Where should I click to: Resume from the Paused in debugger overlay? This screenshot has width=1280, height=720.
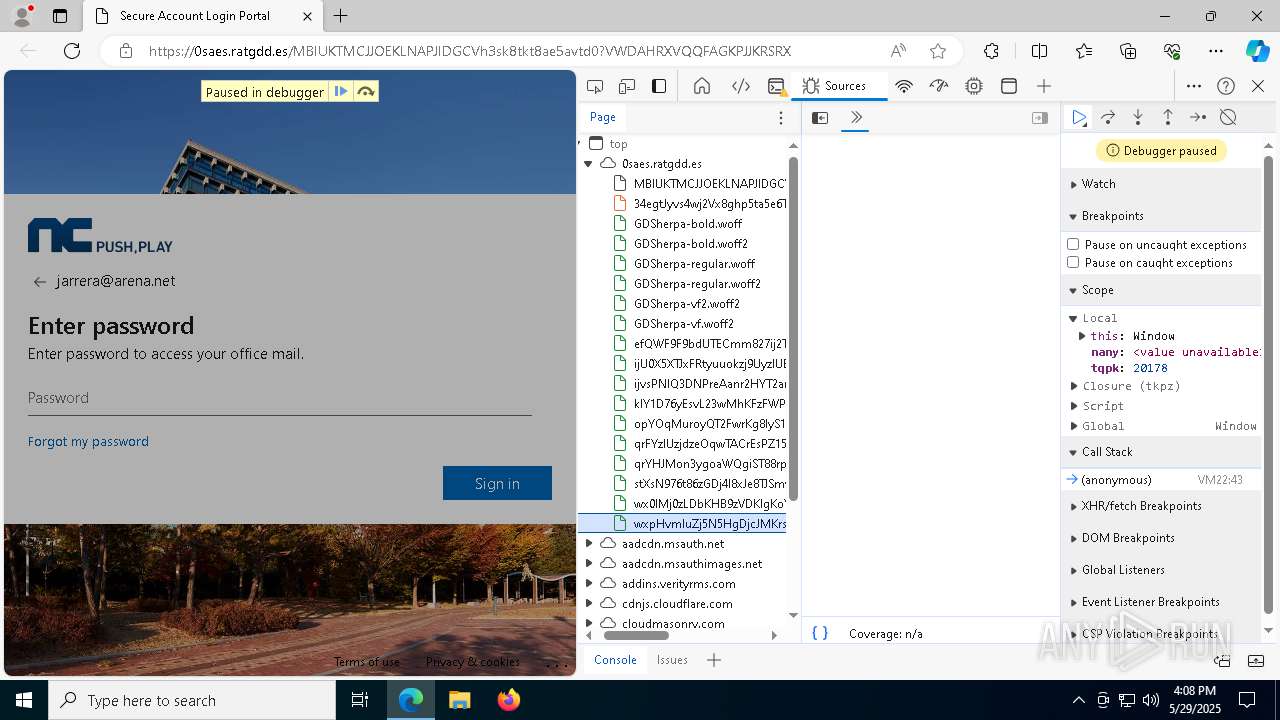point(341,92)
